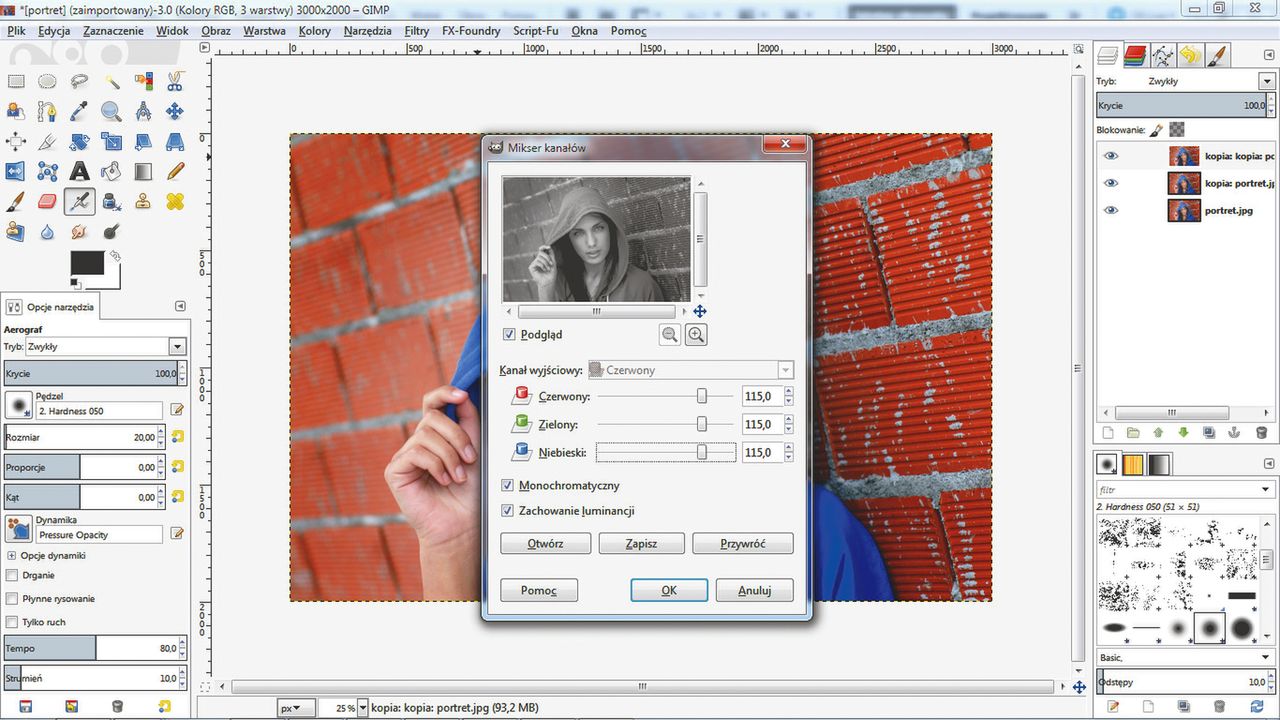The image size is (1280, 720).
Task: Select the Scissors Select tool
Action: 175,82
